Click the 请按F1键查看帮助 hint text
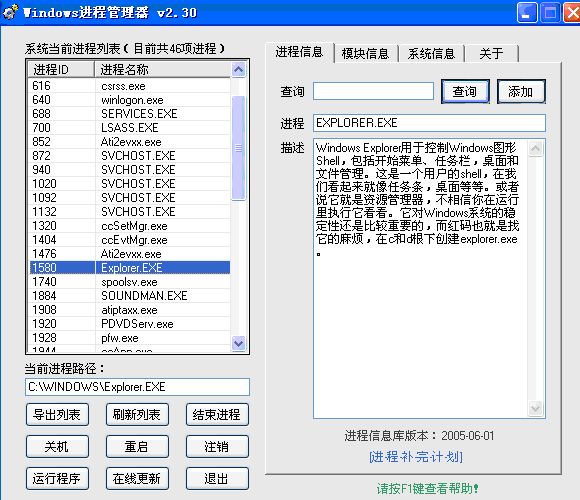The image size is (580, 500). click(428, 489)
